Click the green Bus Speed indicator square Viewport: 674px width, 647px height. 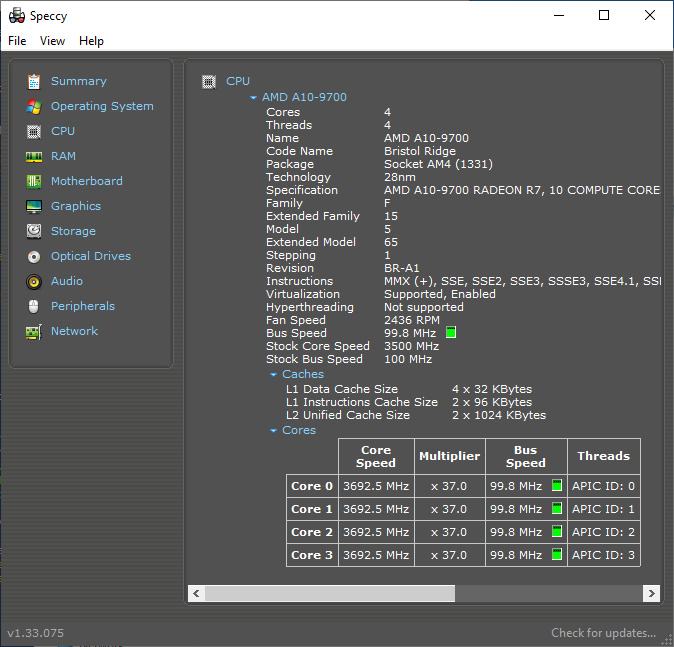tap(451, 333)
